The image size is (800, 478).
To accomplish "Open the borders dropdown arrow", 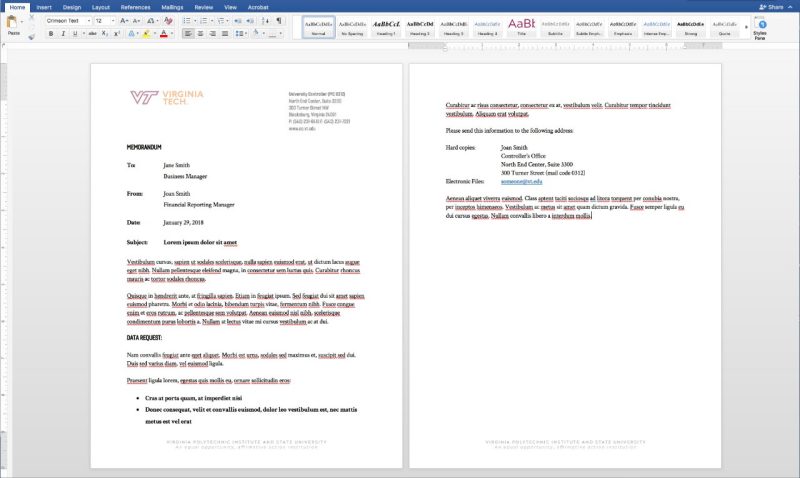I will pyautogui.click(x=281, y=34).
